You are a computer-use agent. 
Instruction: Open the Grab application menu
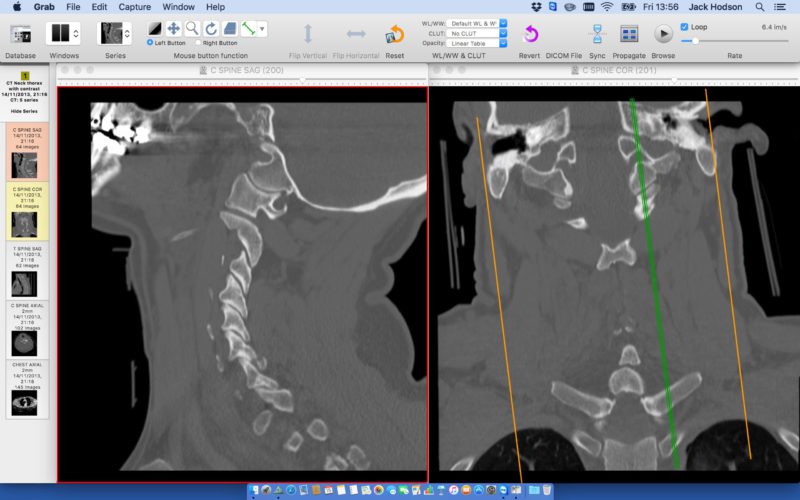tap(44, 7)
